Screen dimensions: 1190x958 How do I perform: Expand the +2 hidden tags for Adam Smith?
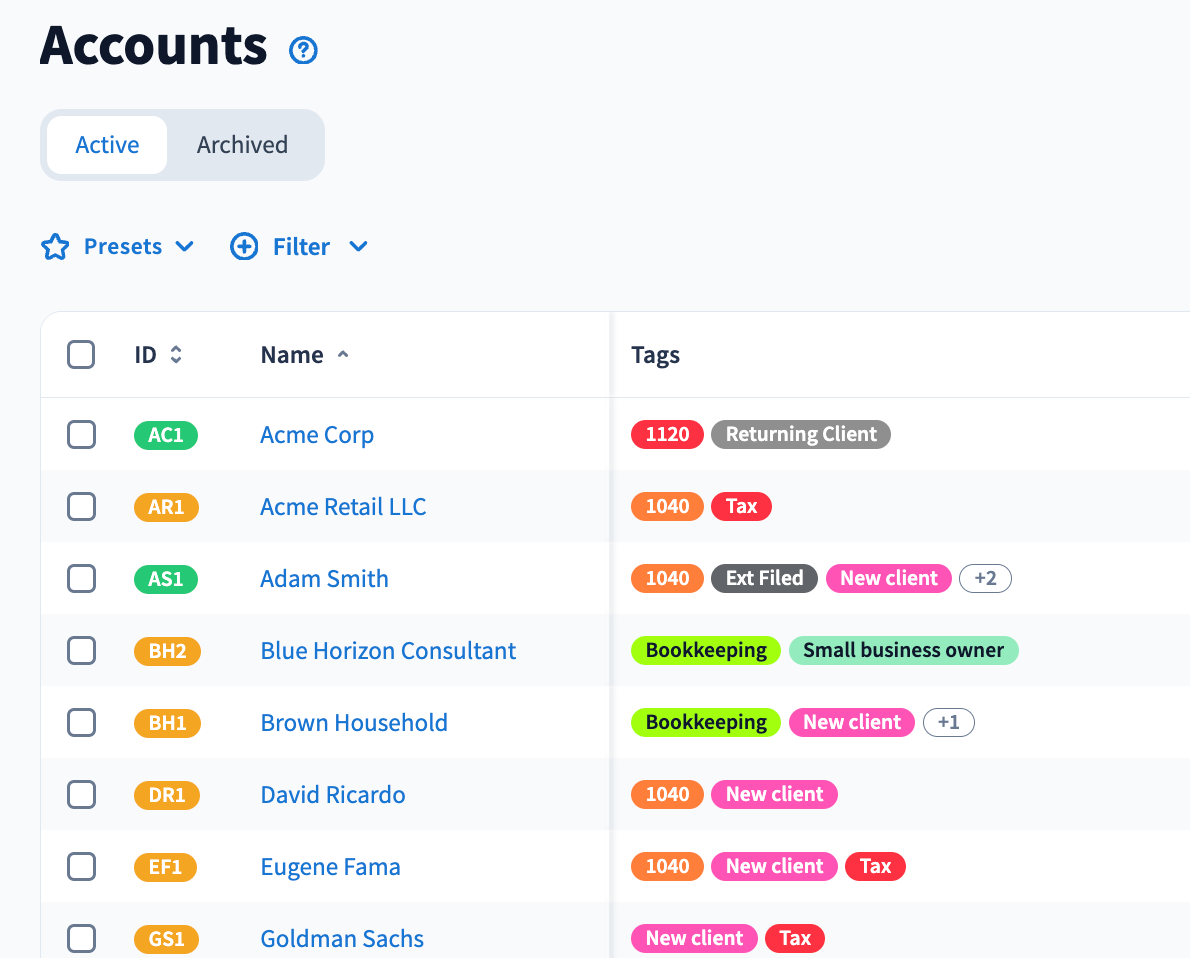click(985, 579)
